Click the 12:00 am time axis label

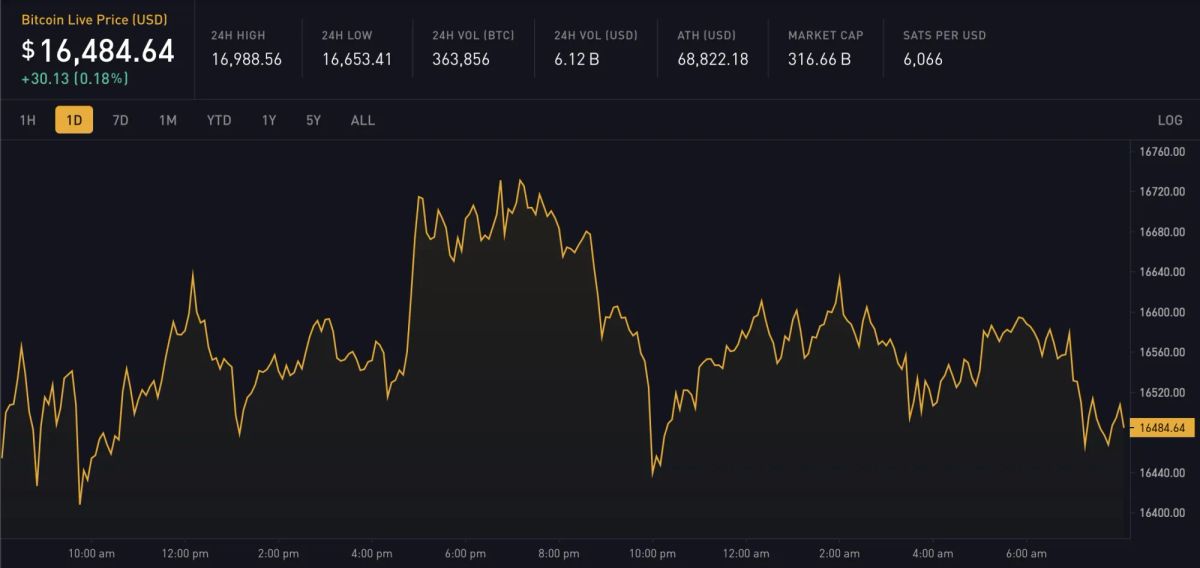click(746, 553)
